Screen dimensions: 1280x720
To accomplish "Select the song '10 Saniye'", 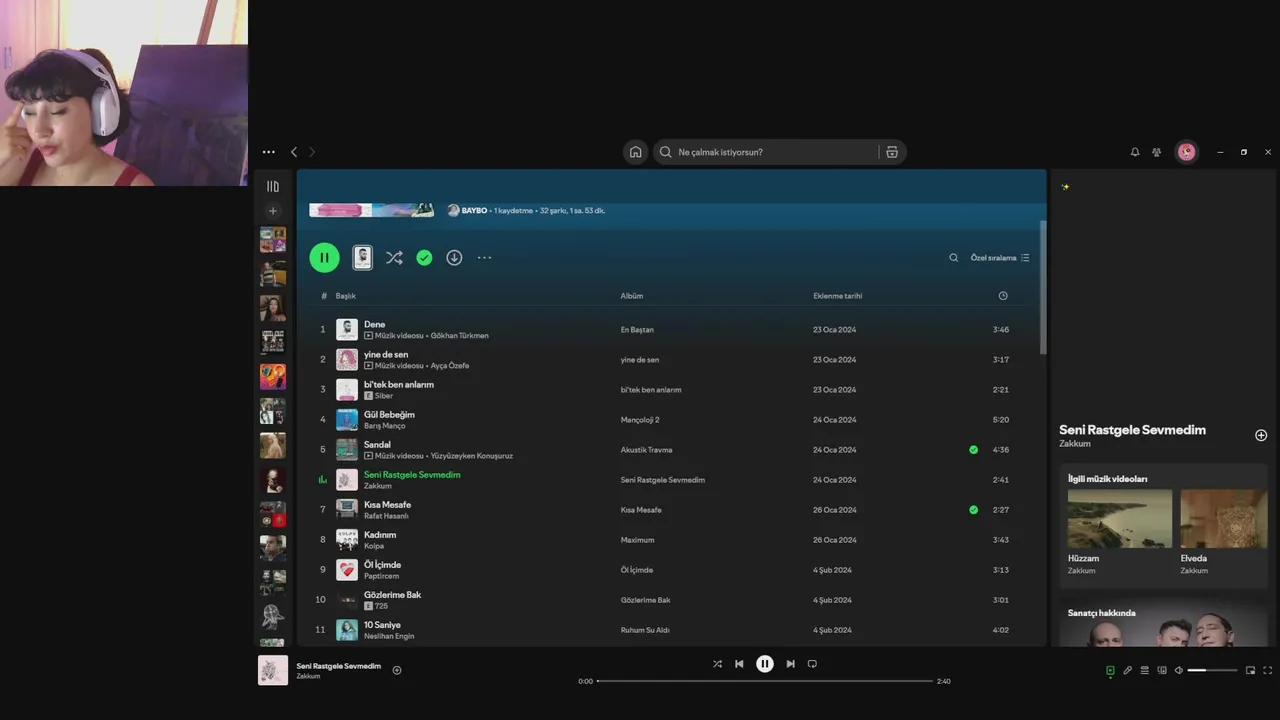I will click(382, 624).
